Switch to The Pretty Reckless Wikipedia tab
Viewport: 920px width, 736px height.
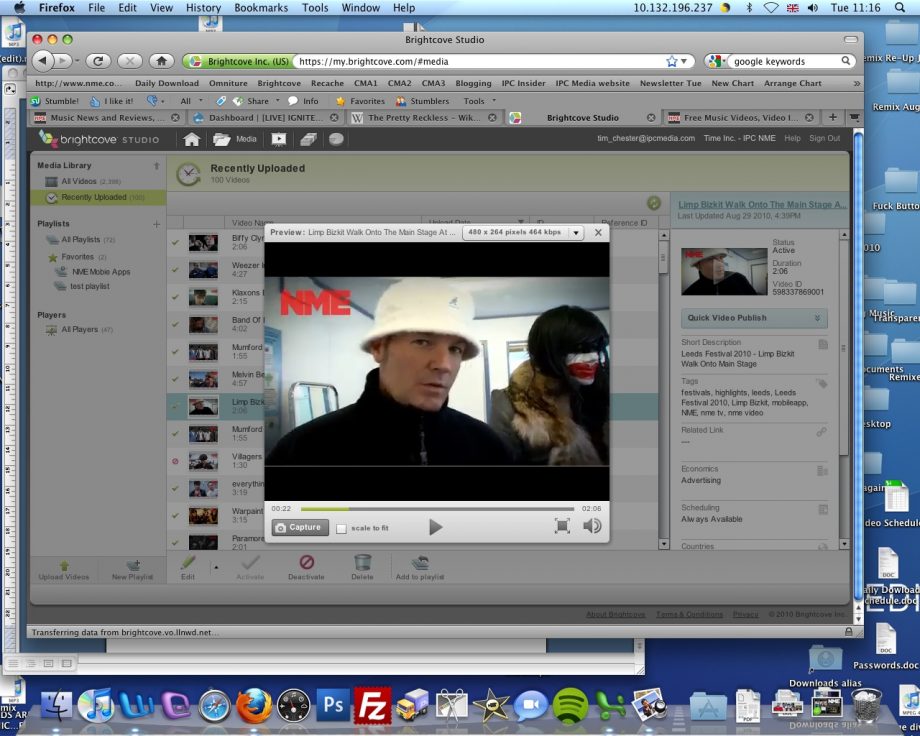[424, 117]
